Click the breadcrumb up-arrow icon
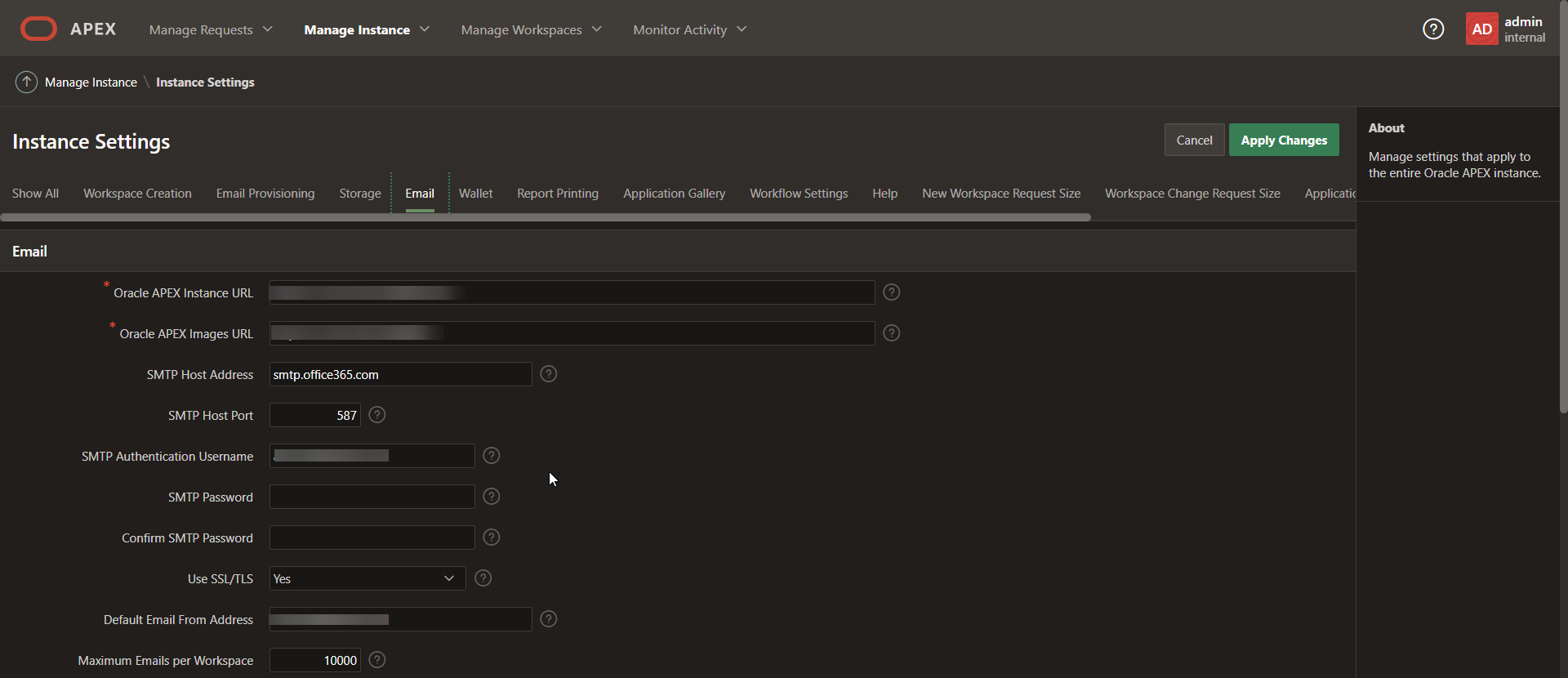The width and height of the screenshot is (1568, 678). (26, 82)
